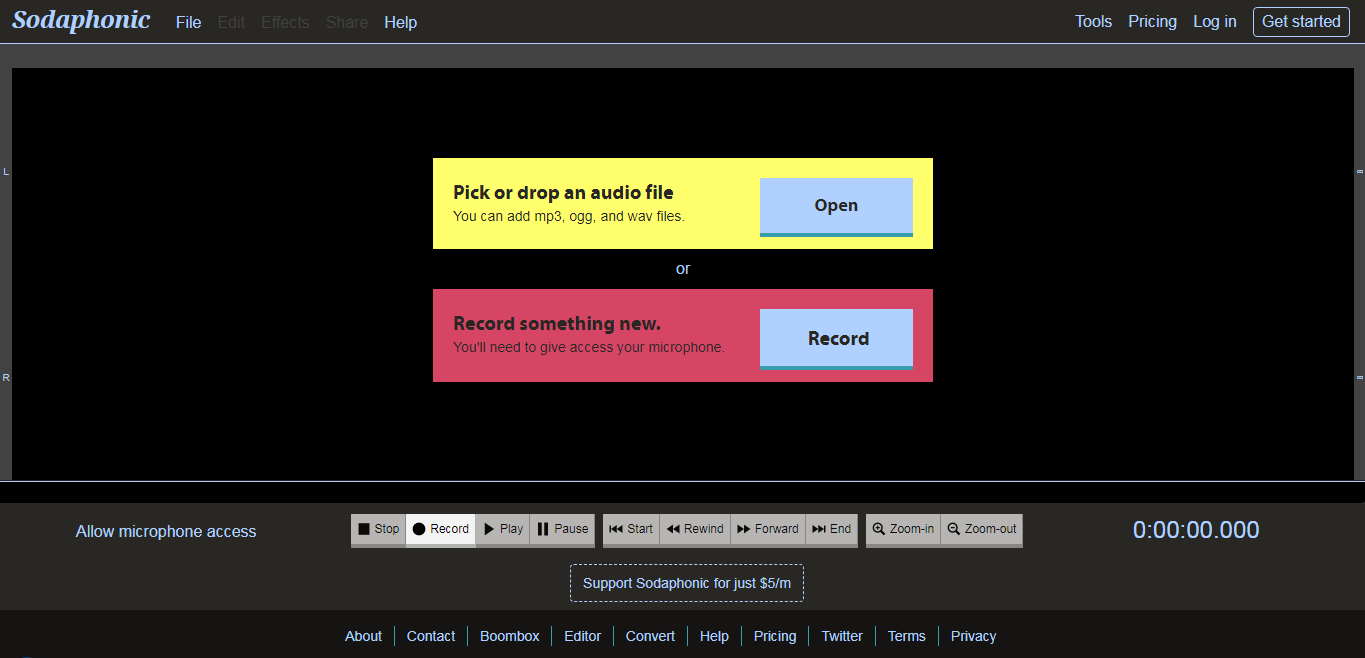Viewport: 1365px width, 658px height.
Task: Open the Pricing footer link
Action: pos(775,636)
